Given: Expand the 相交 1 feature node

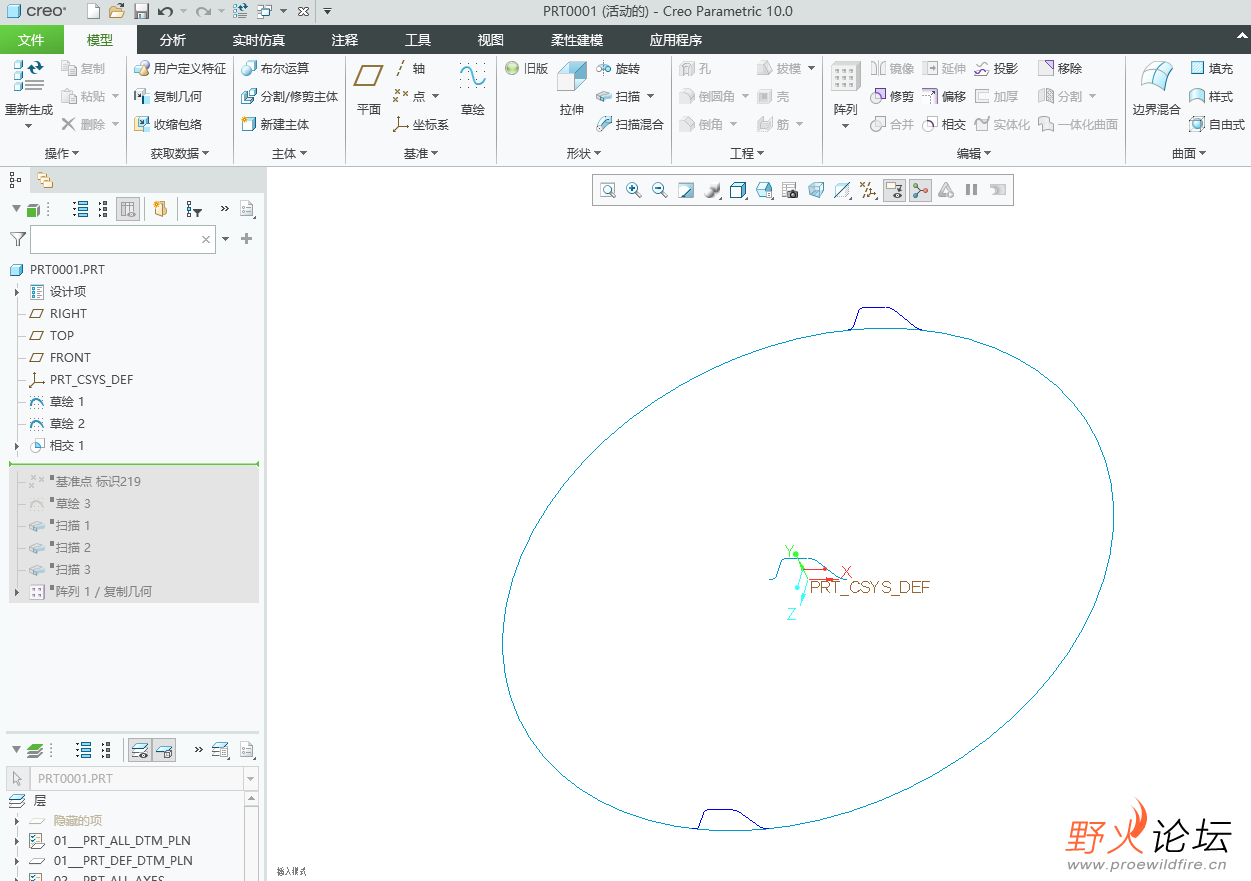Looking at the screenshot, I should pyautogui.click(x=17, y=446).
